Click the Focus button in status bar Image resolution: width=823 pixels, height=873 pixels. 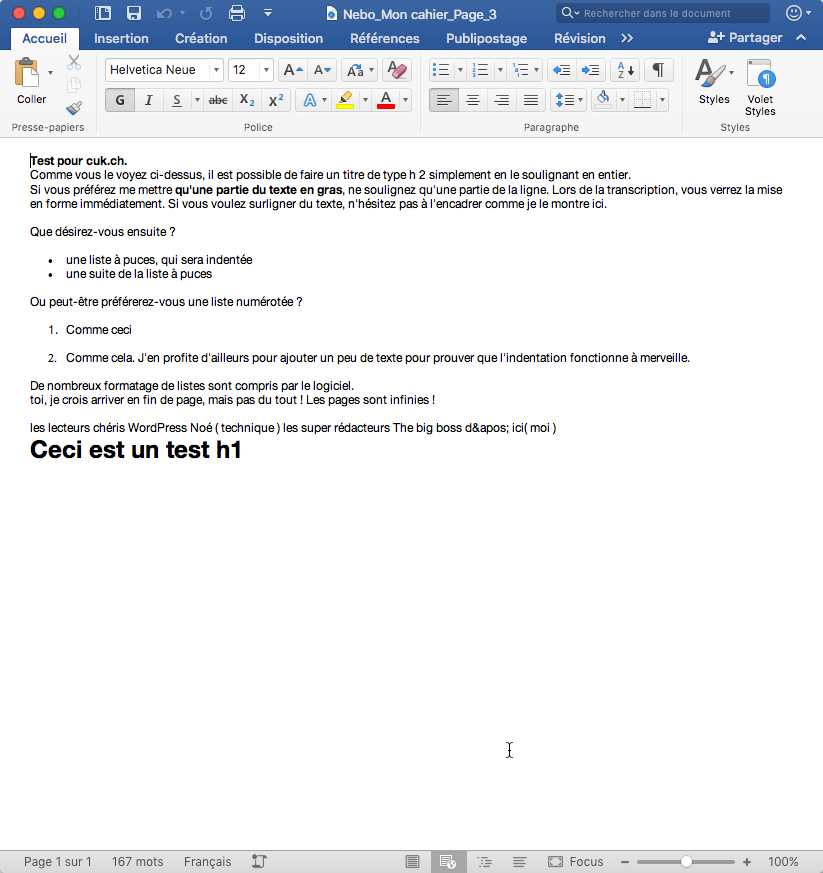[576, 862]
